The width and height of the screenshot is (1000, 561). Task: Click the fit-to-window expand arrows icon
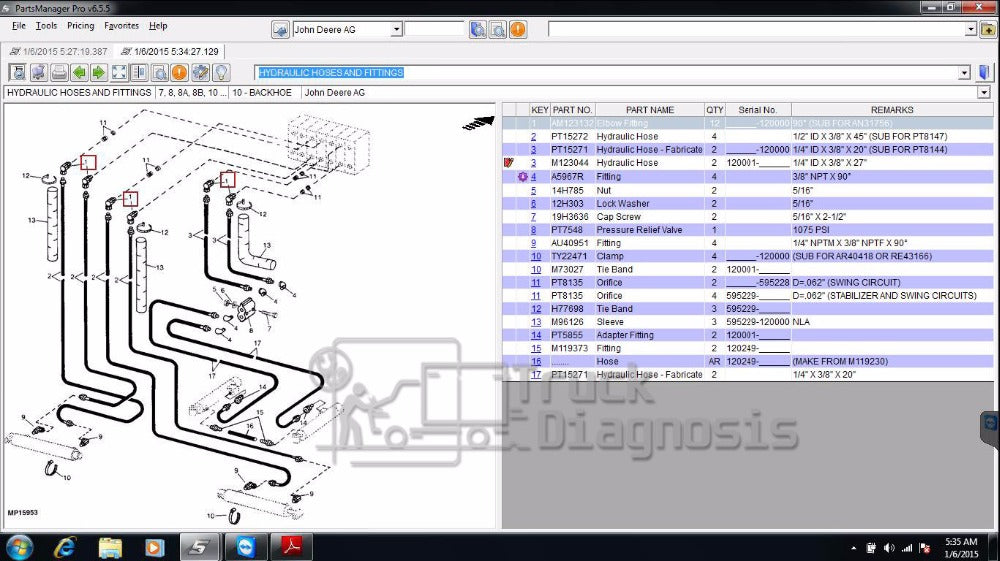point(119,72)
